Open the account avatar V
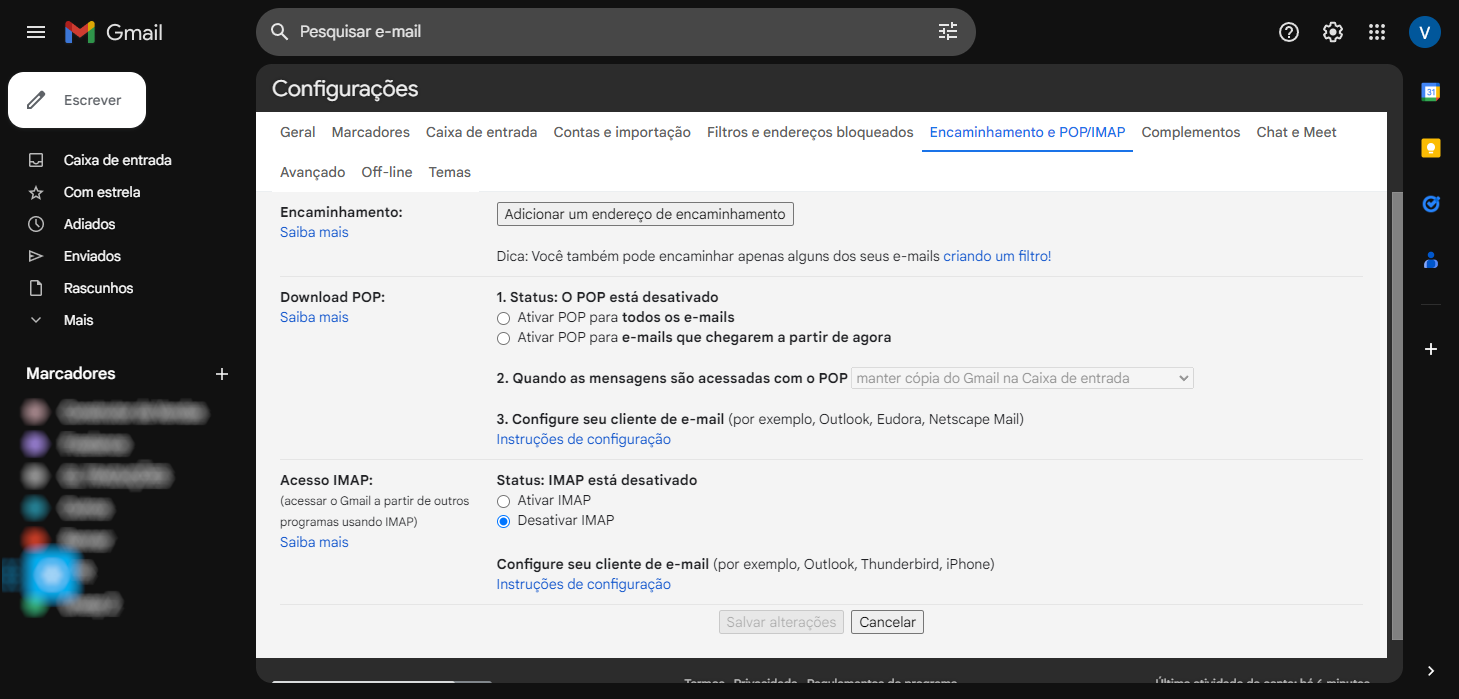Viewport: 1459px width, 699px height. [x=1424, y=32]
